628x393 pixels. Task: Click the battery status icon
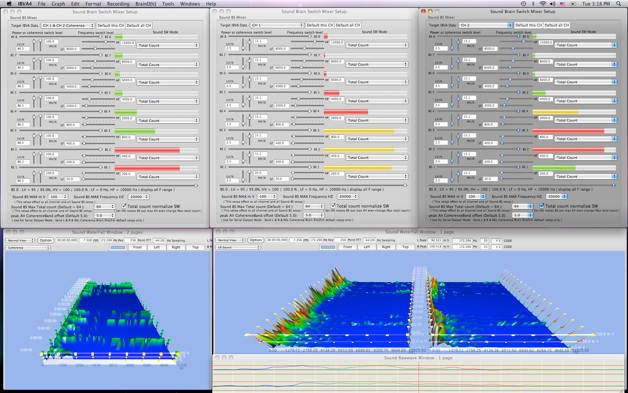pyautogui.click(x=573, y=4)
